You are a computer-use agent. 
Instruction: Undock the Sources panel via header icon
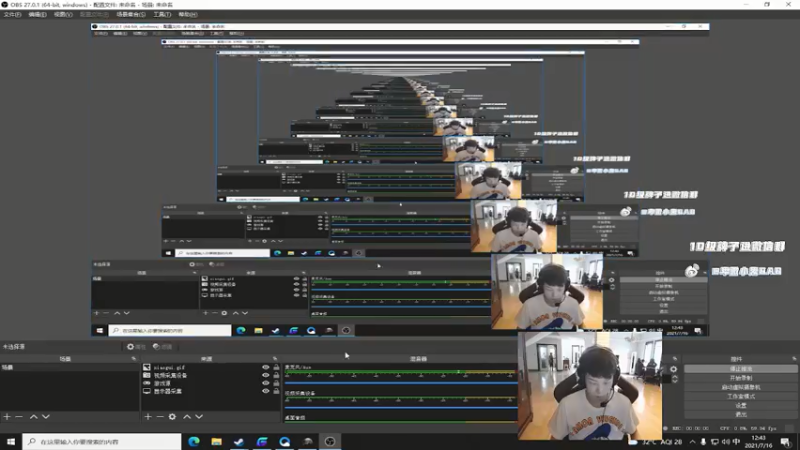tap(275, 359)
